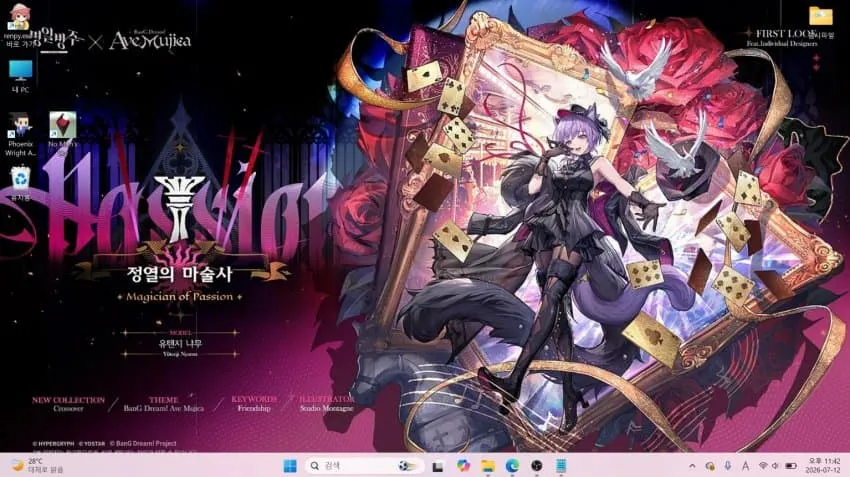Open the clock and date flyout
Screen dimensions: 850x477
[x=823, y=466]
